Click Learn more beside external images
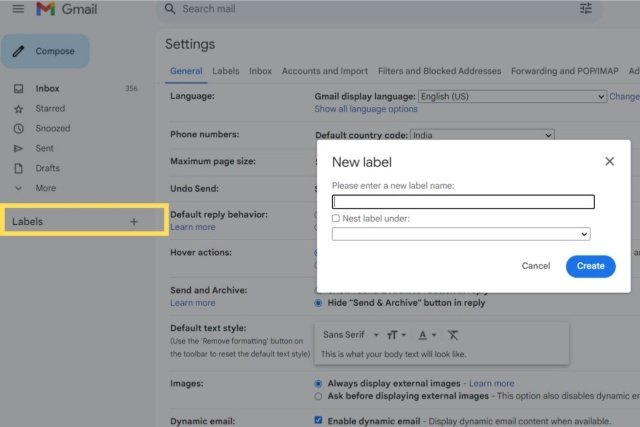The height and width of the screenshot is (427, 640). (491, 384)
